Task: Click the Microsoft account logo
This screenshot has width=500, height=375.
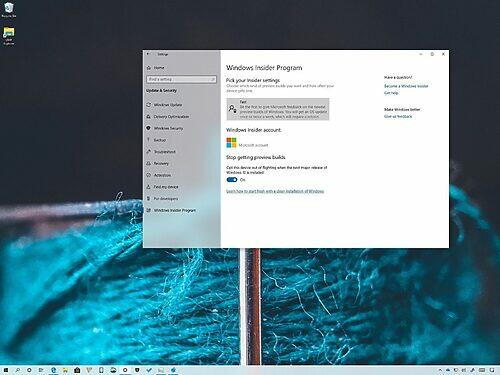Action: [231, 143]
